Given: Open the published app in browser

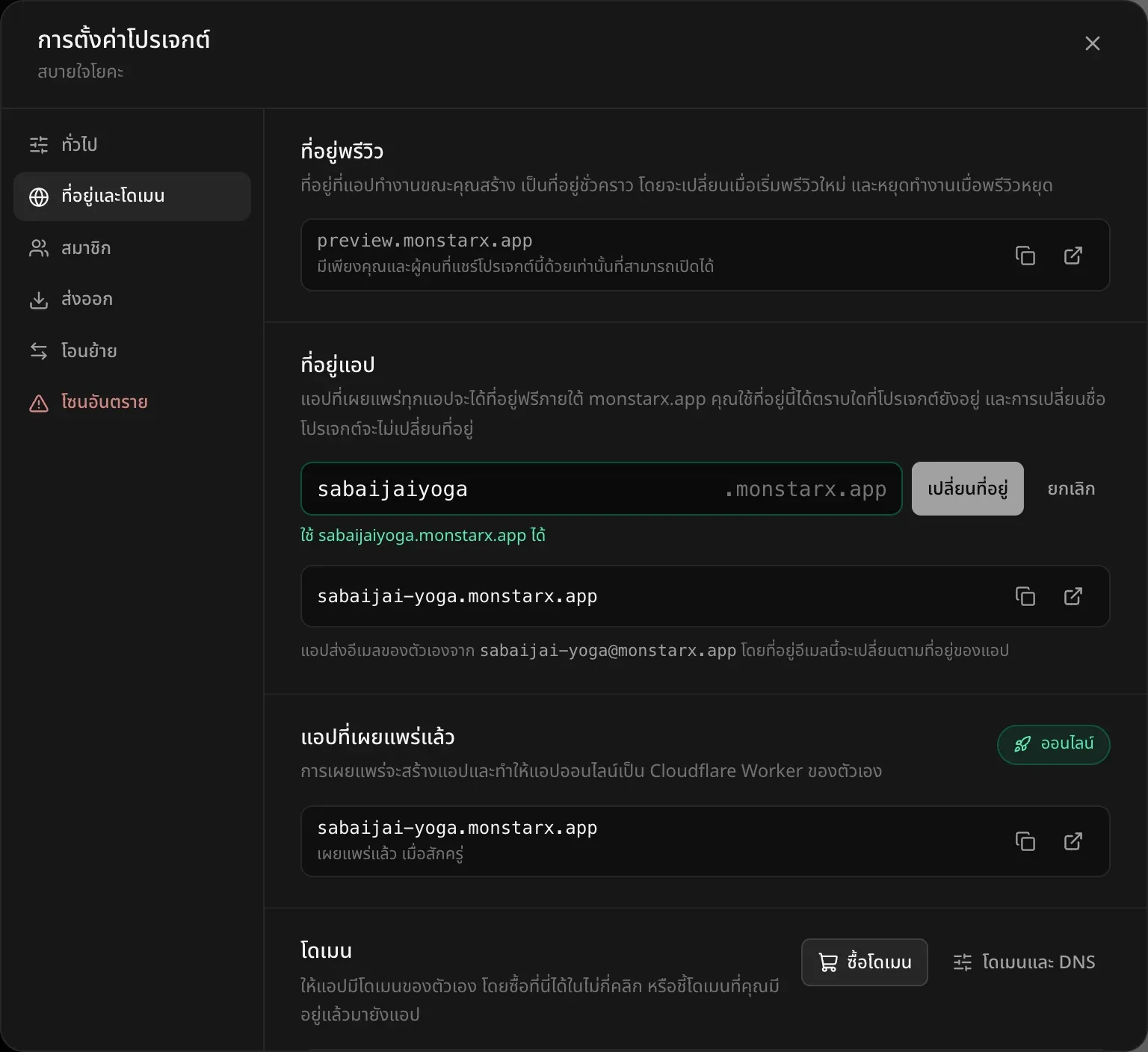Looking at the screenshot, I should [x=1073, y=841].
